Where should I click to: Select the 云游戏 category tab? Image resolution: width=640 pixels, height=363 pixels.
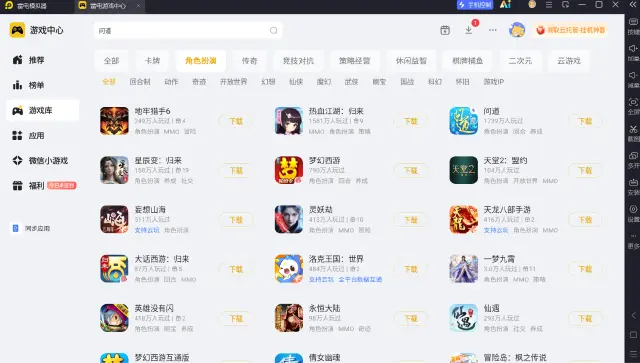point(569,61)
